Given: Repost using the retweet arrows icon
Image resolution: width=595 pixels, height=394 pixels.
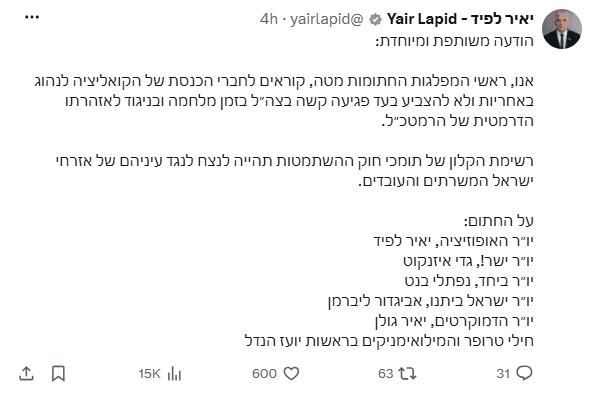Looking at the screenshot, I should (x=408, y=374).
